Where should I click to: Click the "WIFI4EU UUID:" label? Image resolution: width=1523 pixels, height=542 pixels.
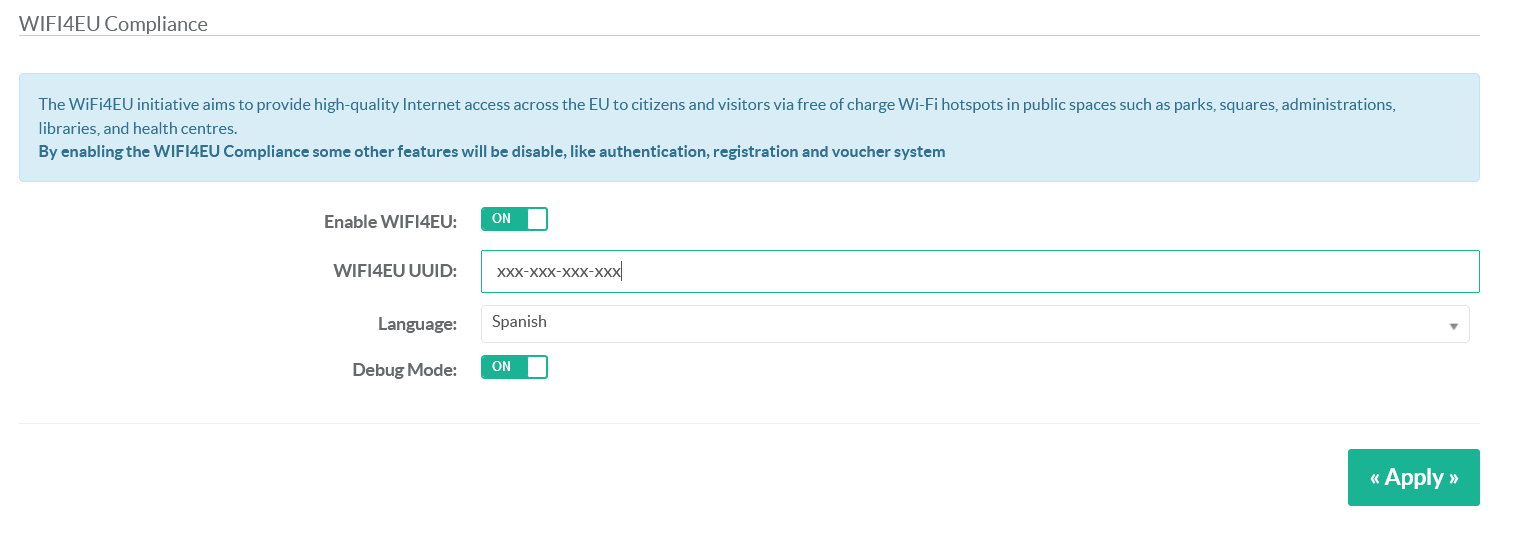[x=394, y=271]
